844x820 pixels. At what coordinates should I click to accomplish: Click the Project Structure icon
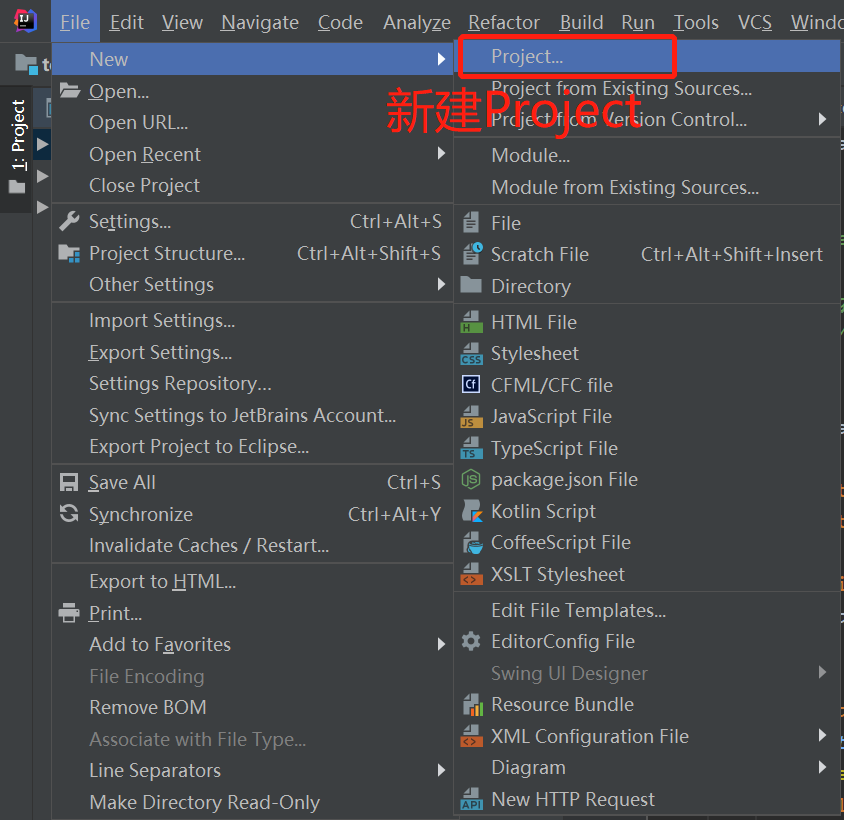[x=69, y=253]
